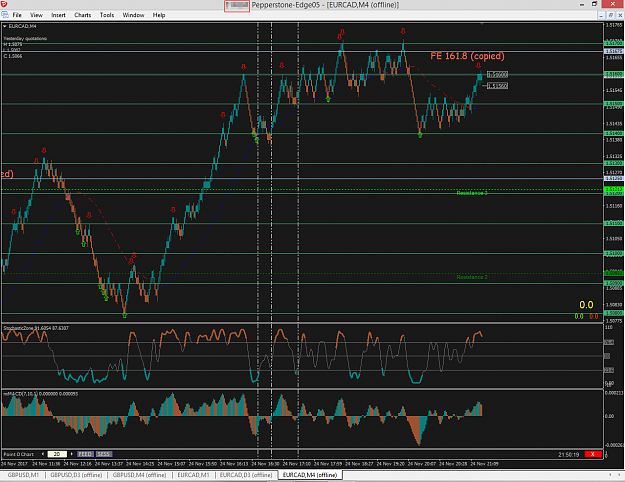Open the Window menu
This screenshot has width=625, height=482.
tap(133, 15)
